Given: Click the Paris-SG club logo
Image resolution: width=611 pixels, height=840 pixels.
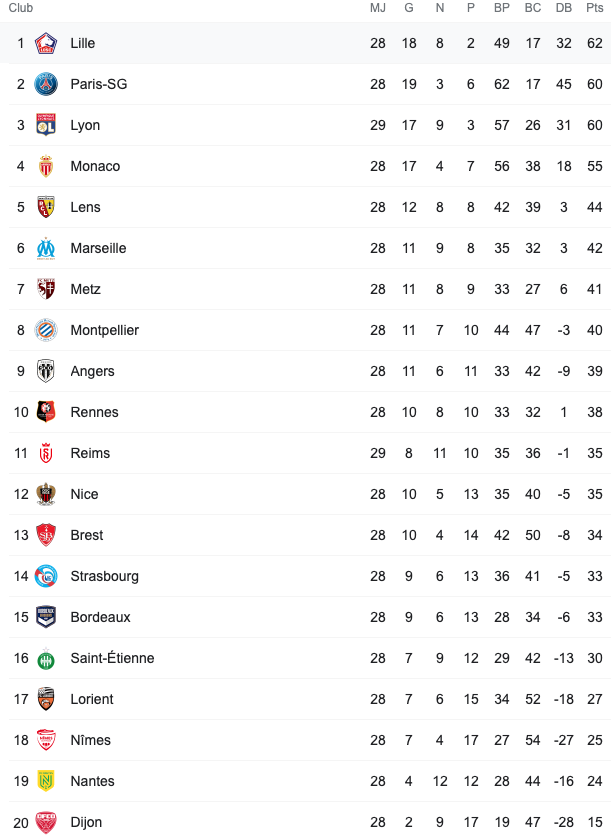Looking at the screenshot, I should (x=46, y=84).
